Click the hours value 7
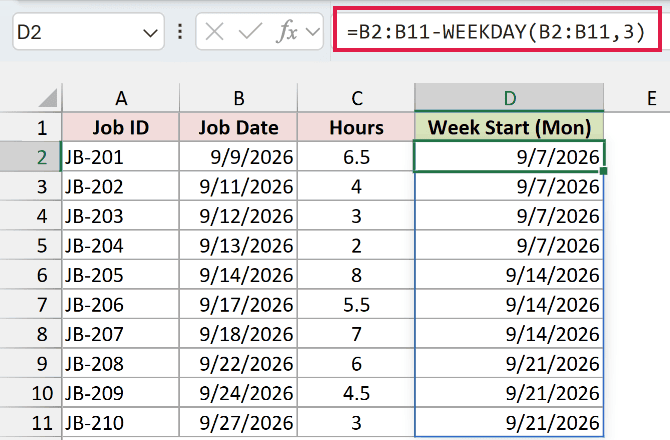This screenshot has height=440, width=670. pos(356,334)
